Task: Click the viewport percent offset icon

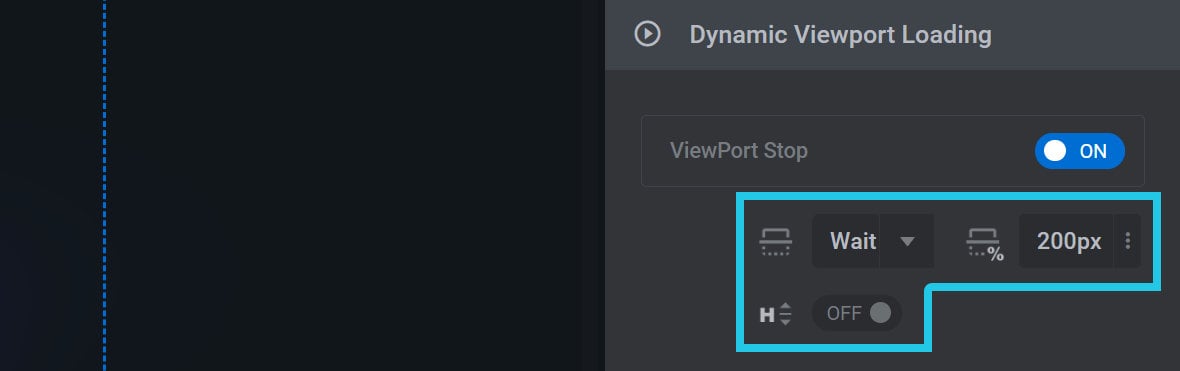Action: coord(985,245)
